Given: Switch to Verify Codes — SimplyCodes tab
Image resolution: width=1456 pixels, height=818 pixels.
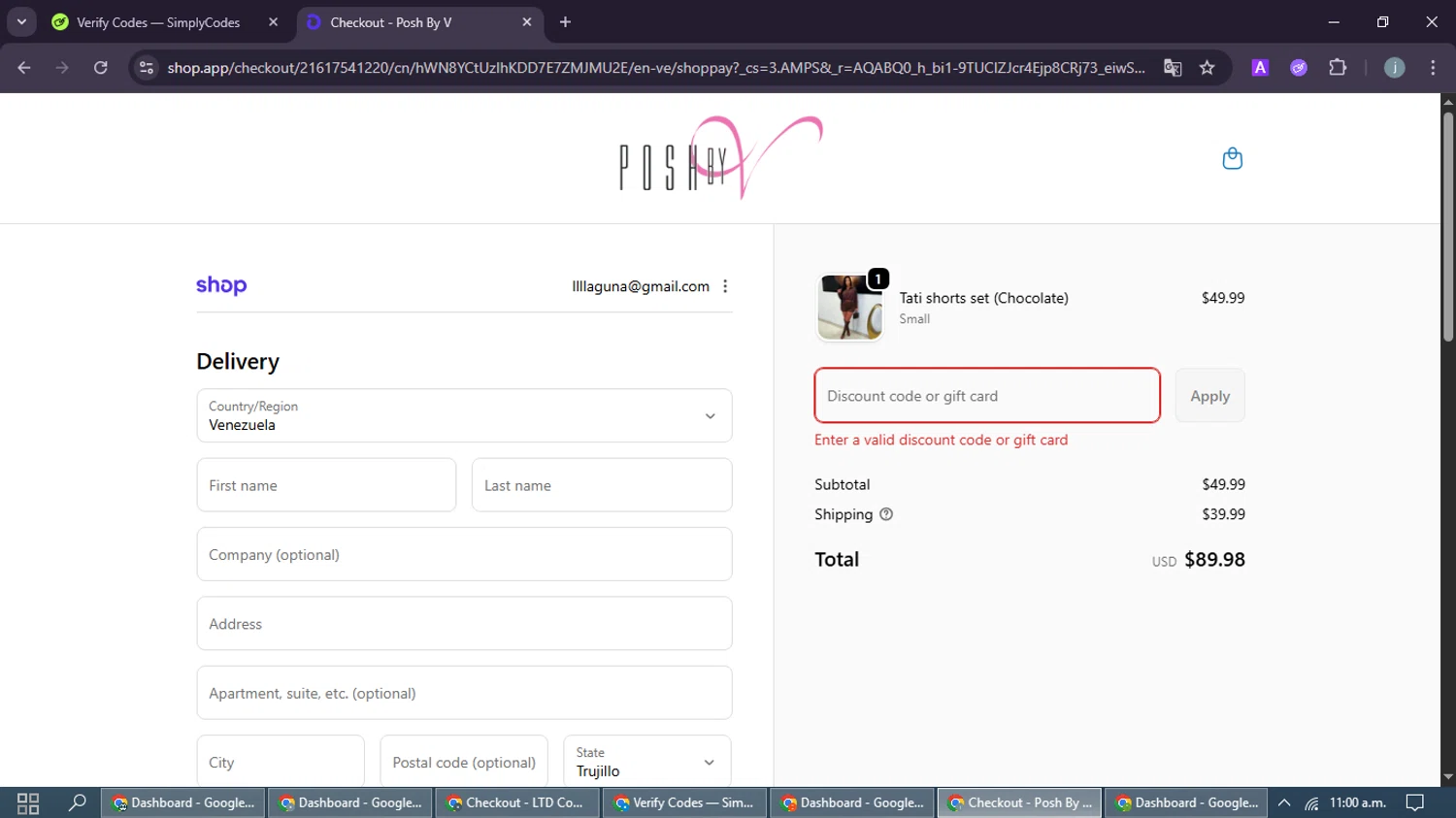Looking at the screenshot, I should click(158, 21).
